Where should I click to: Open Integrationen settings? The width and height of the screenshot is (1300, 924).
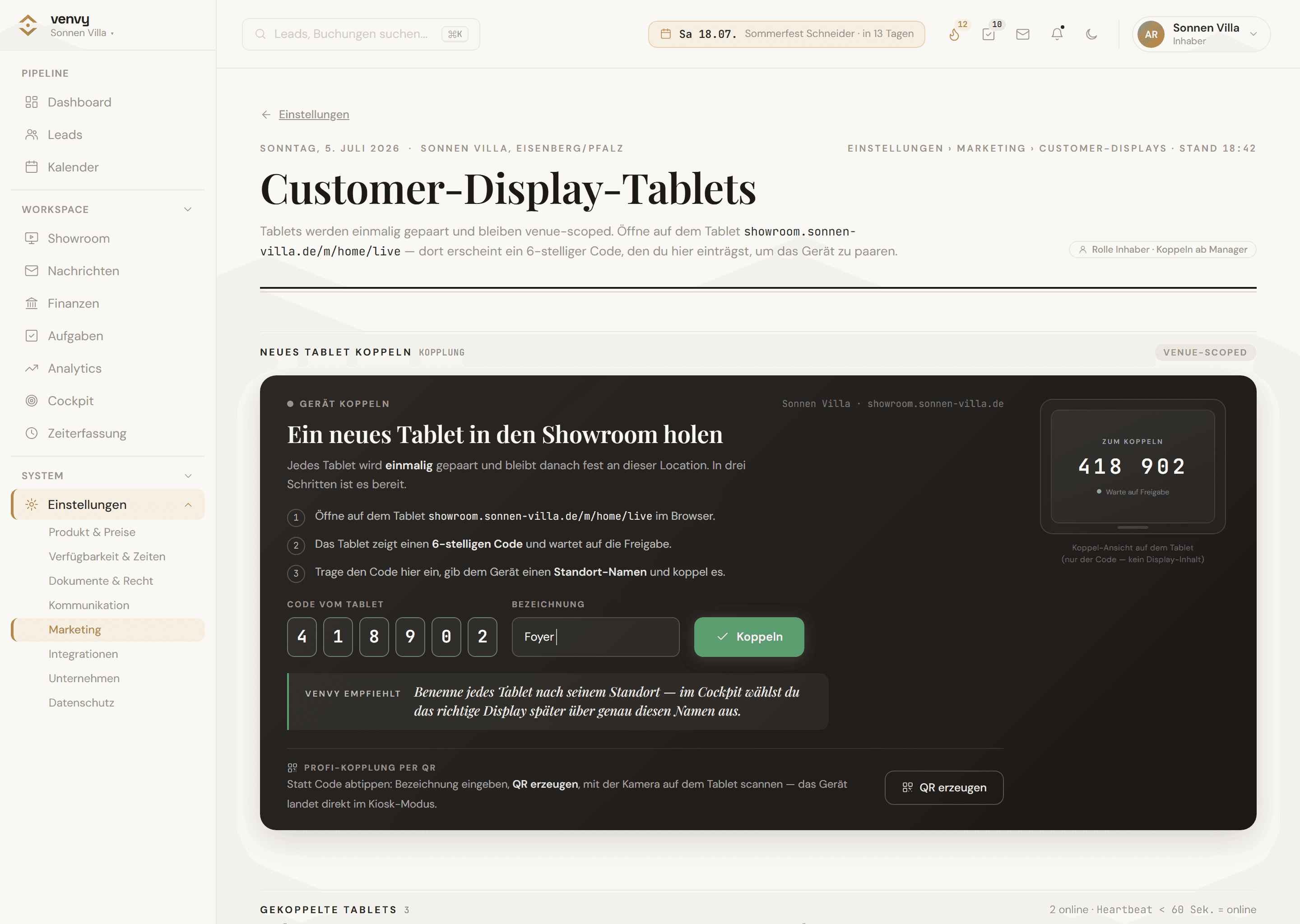(x=83, y=654)
